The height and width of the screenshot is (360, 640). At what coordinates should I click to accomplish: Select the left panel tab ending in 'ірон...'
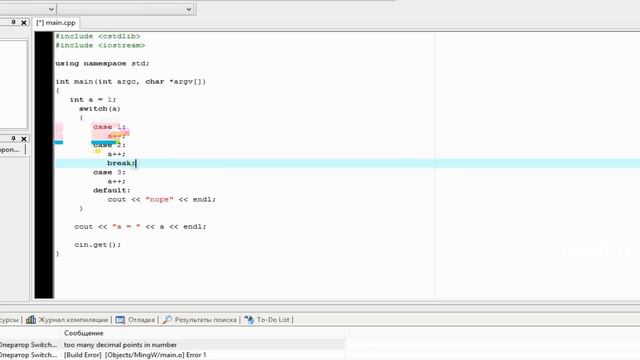click(10, 150)
